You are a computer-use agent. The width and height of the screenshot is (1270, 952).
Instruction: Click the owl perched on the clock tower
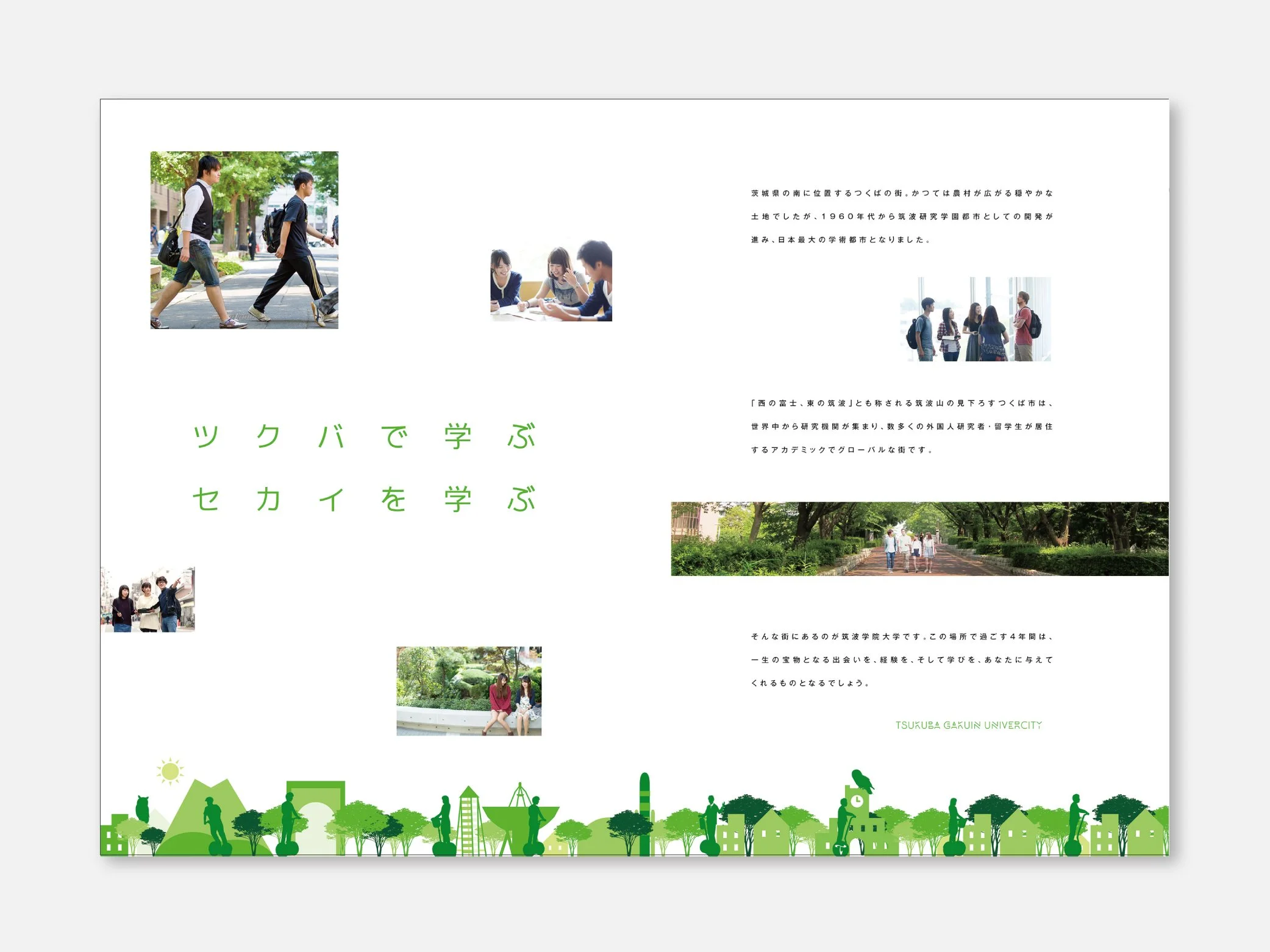pos(862,781)
